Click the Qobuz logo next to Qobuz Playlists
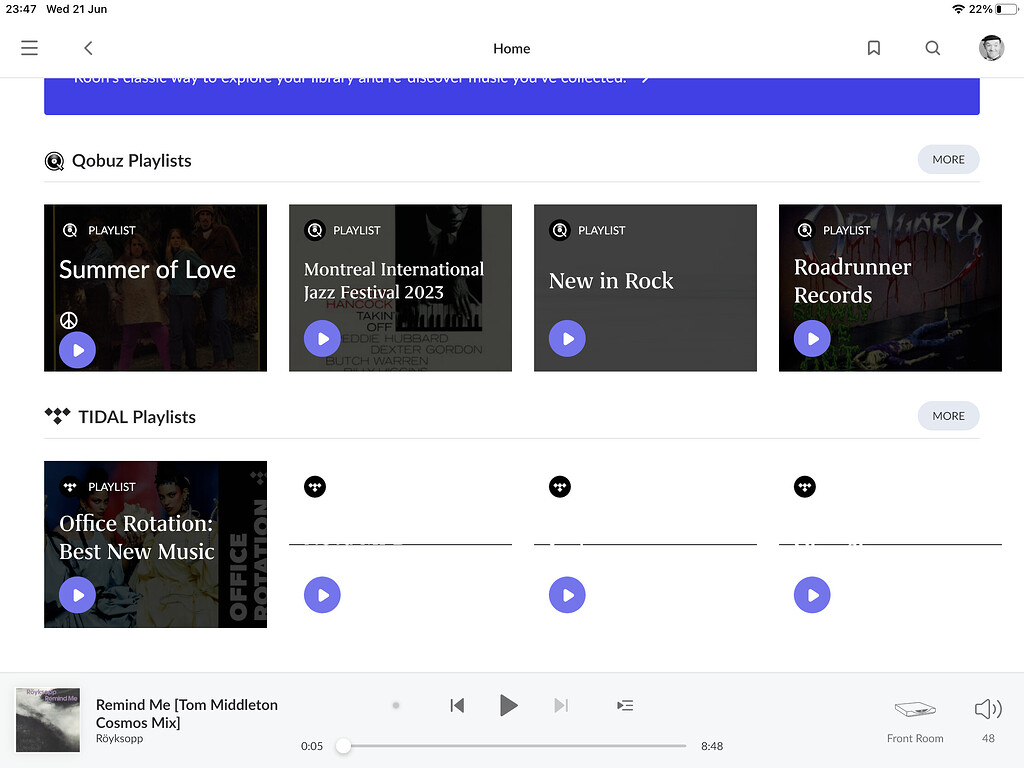 (x=54, y=160)
